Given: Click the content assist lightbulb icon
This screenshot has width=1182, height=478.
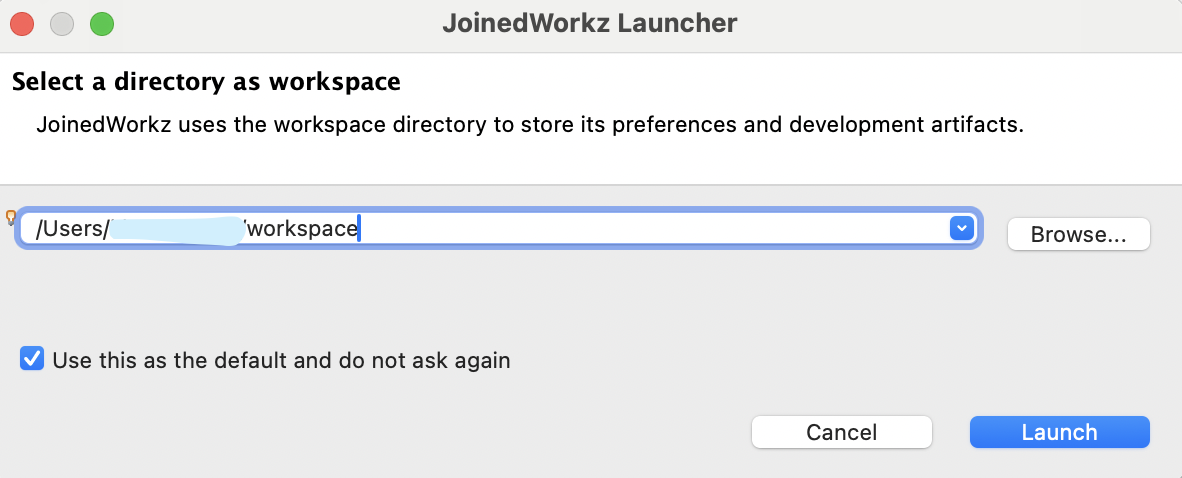Looking at the screenshot, I should click(x=12, y=216).
